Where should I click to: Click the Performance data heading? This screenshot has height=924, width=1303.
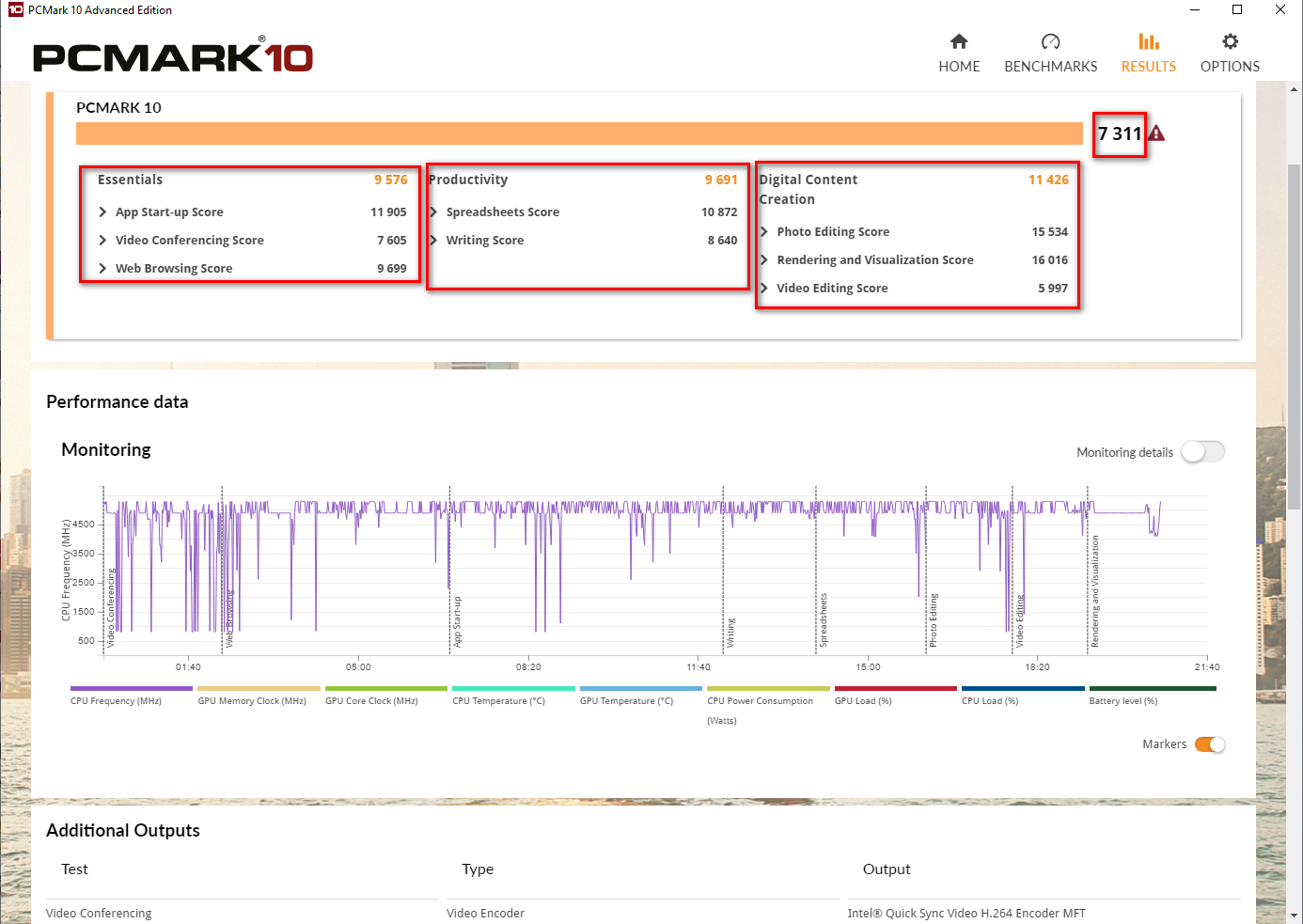[118, 402]
